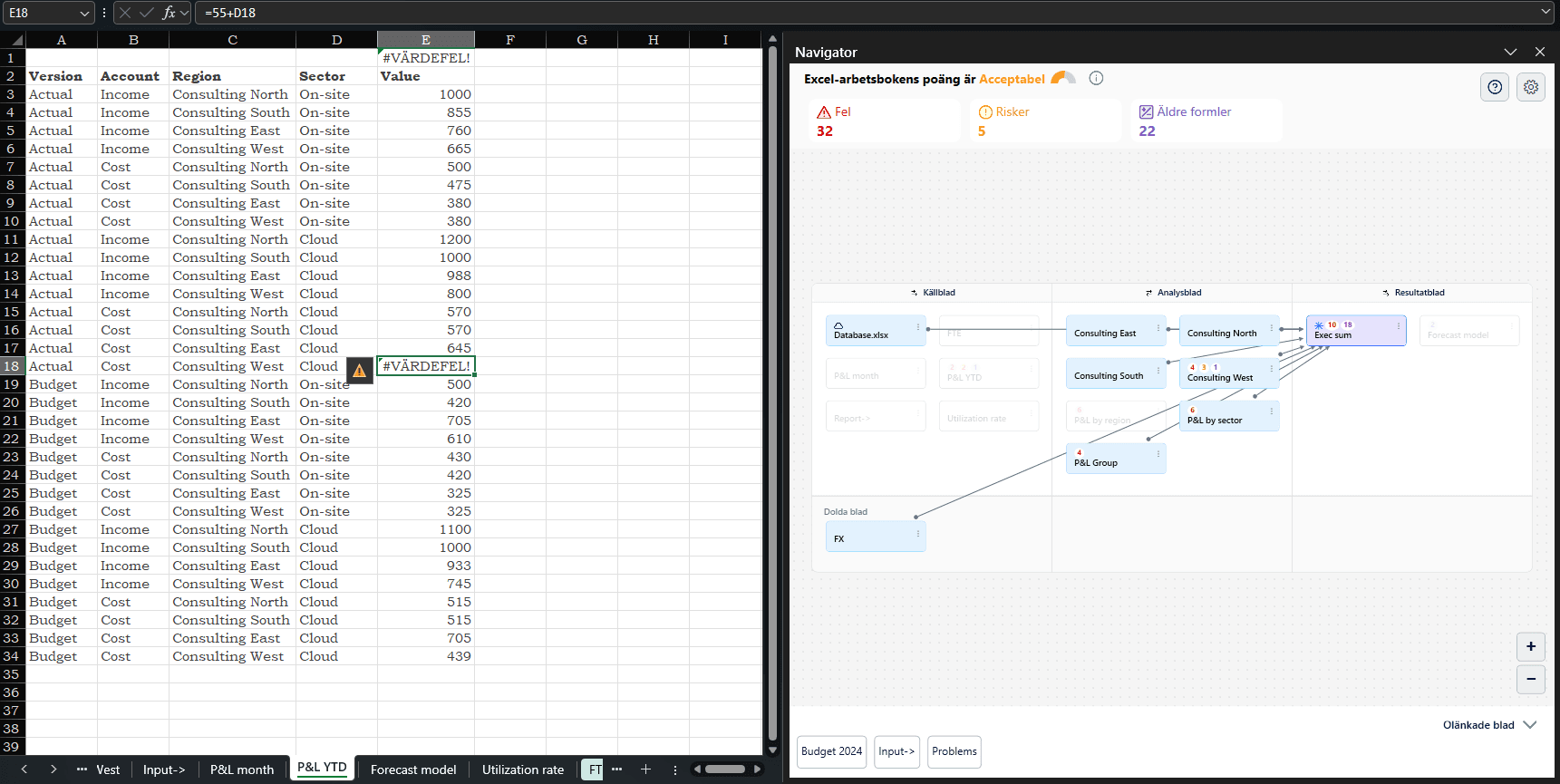The width and height of the screenshot is (1560, 784).
Task: Click the Input-> unlinked sheet button
Action: tap(897, 751)
